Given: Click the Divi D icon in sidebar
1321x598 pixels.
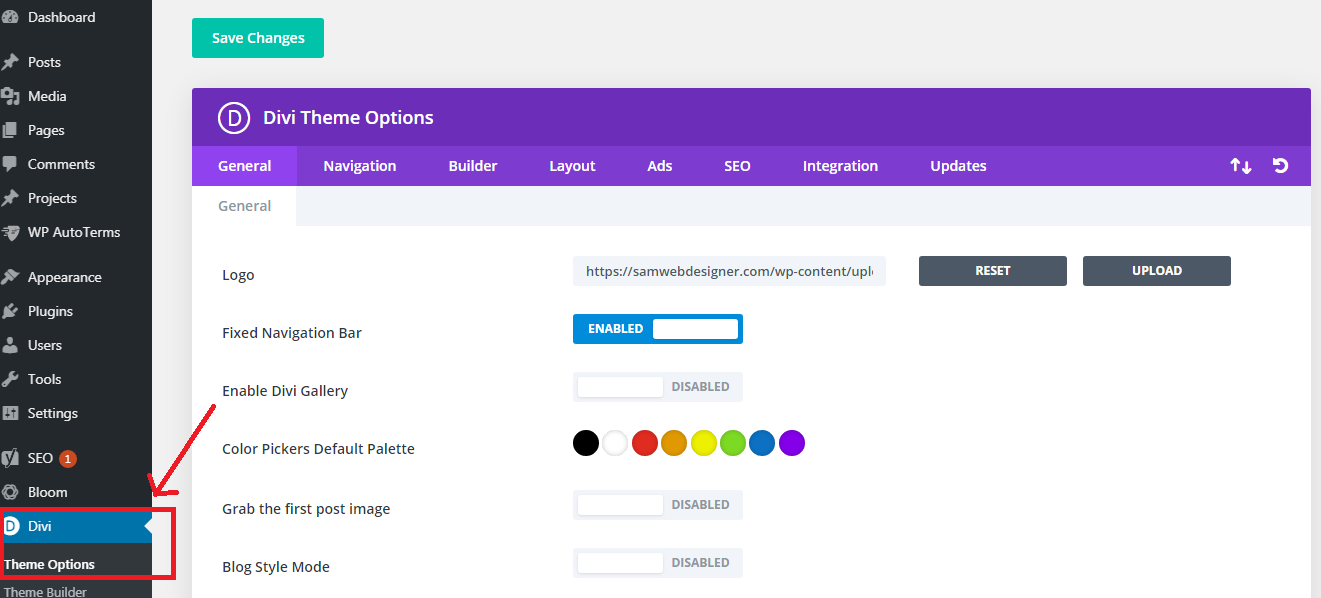Looking at the screenshot, I should click(11, 526).
